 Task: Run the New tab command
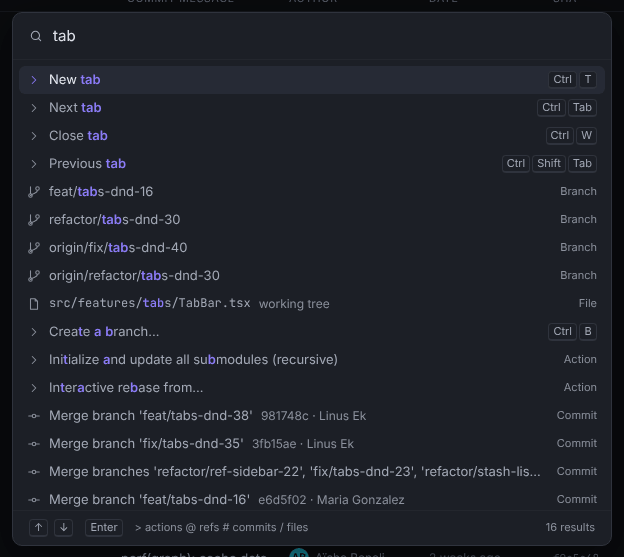coord(312,80)
